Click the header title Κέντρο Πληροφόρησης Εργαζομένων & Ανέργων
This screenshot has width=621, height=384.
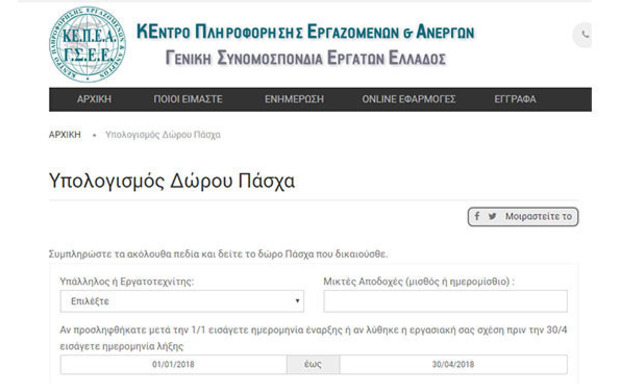[x=305, y=32]
